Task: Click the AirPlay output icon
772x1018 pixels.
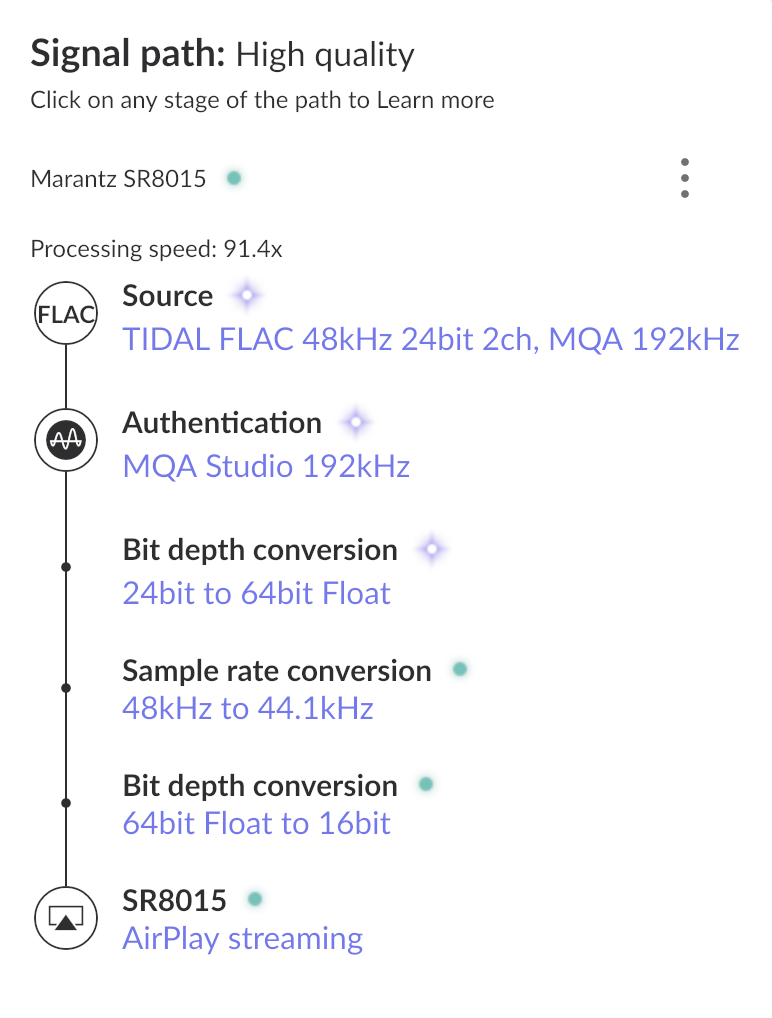Action: coord(65,918)
